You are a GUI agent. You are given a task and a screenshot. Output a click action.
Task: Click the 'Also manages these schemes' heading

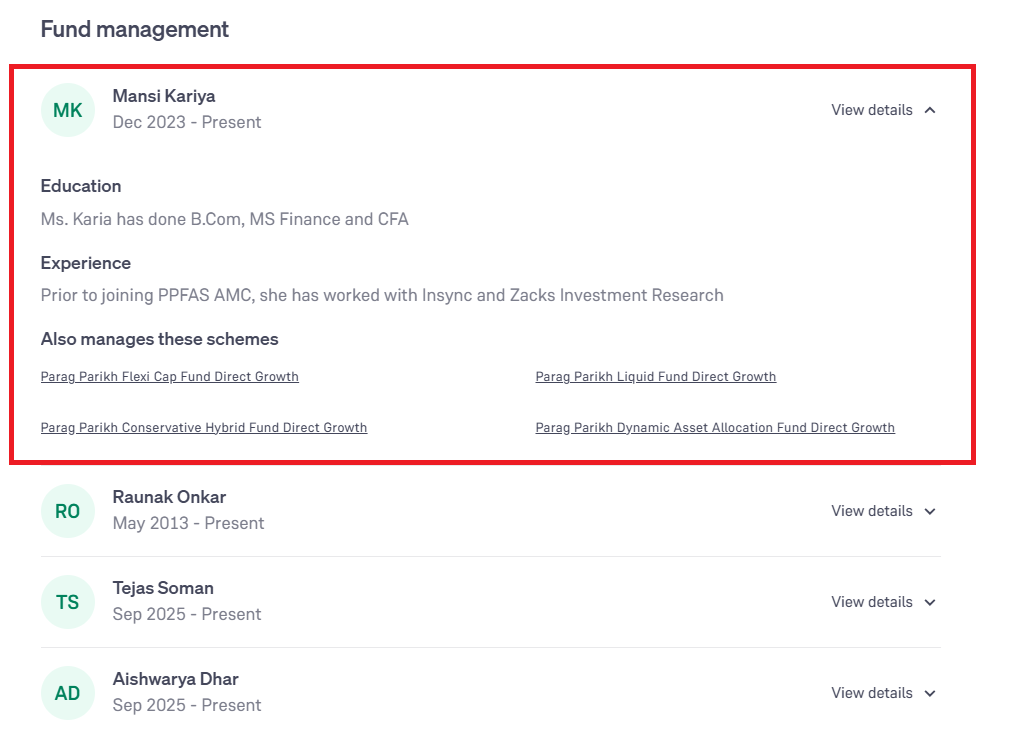[x=159, y=339]
